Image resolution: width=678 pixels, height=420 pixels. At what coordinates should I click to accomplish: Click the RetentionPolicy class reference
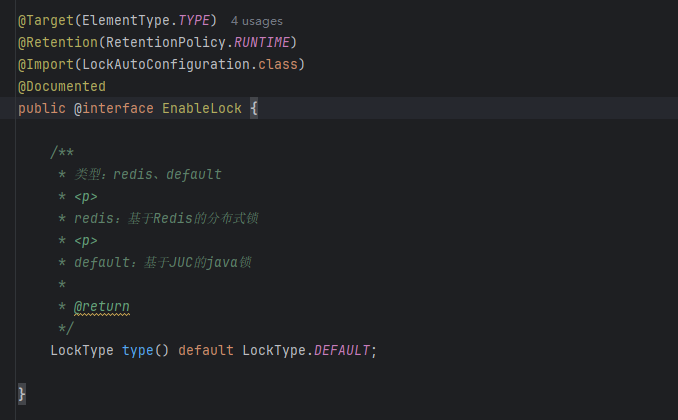tap(166, 42)
